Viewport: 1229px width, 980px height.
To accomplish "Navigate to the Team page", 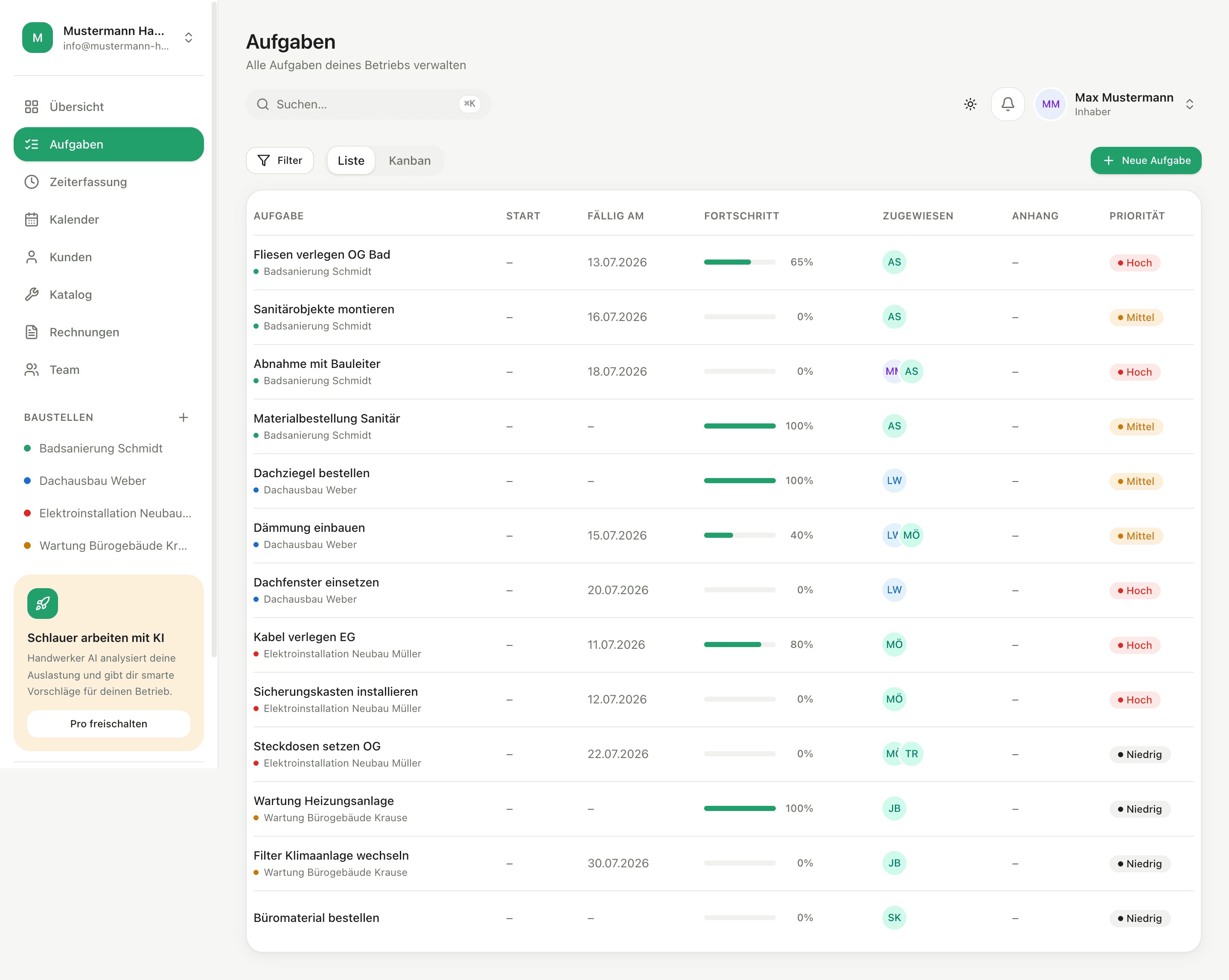I will 108,370.
